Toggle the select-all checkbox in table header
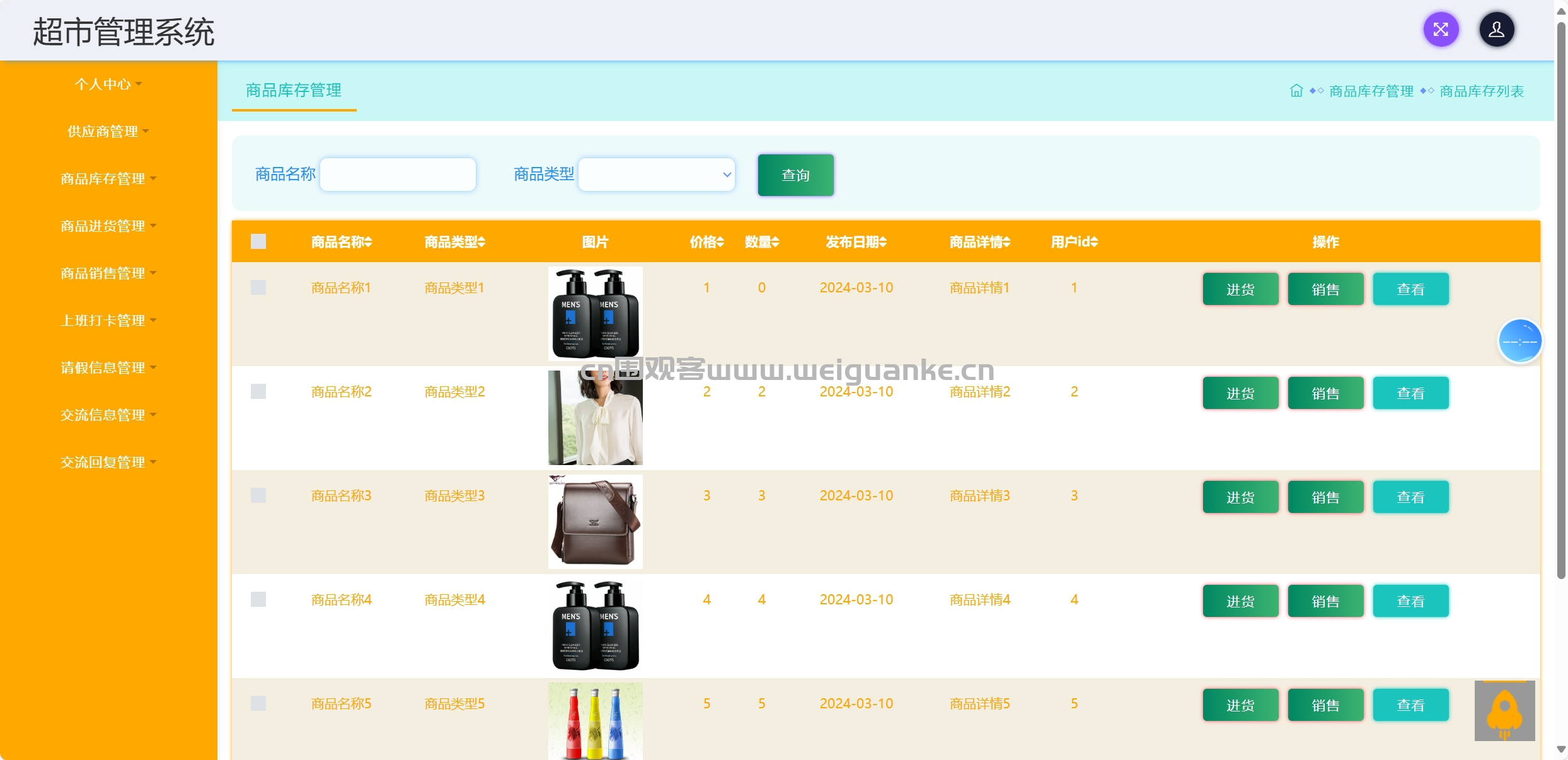Viewport: 1568px width, 760px height. click(258, 241)
